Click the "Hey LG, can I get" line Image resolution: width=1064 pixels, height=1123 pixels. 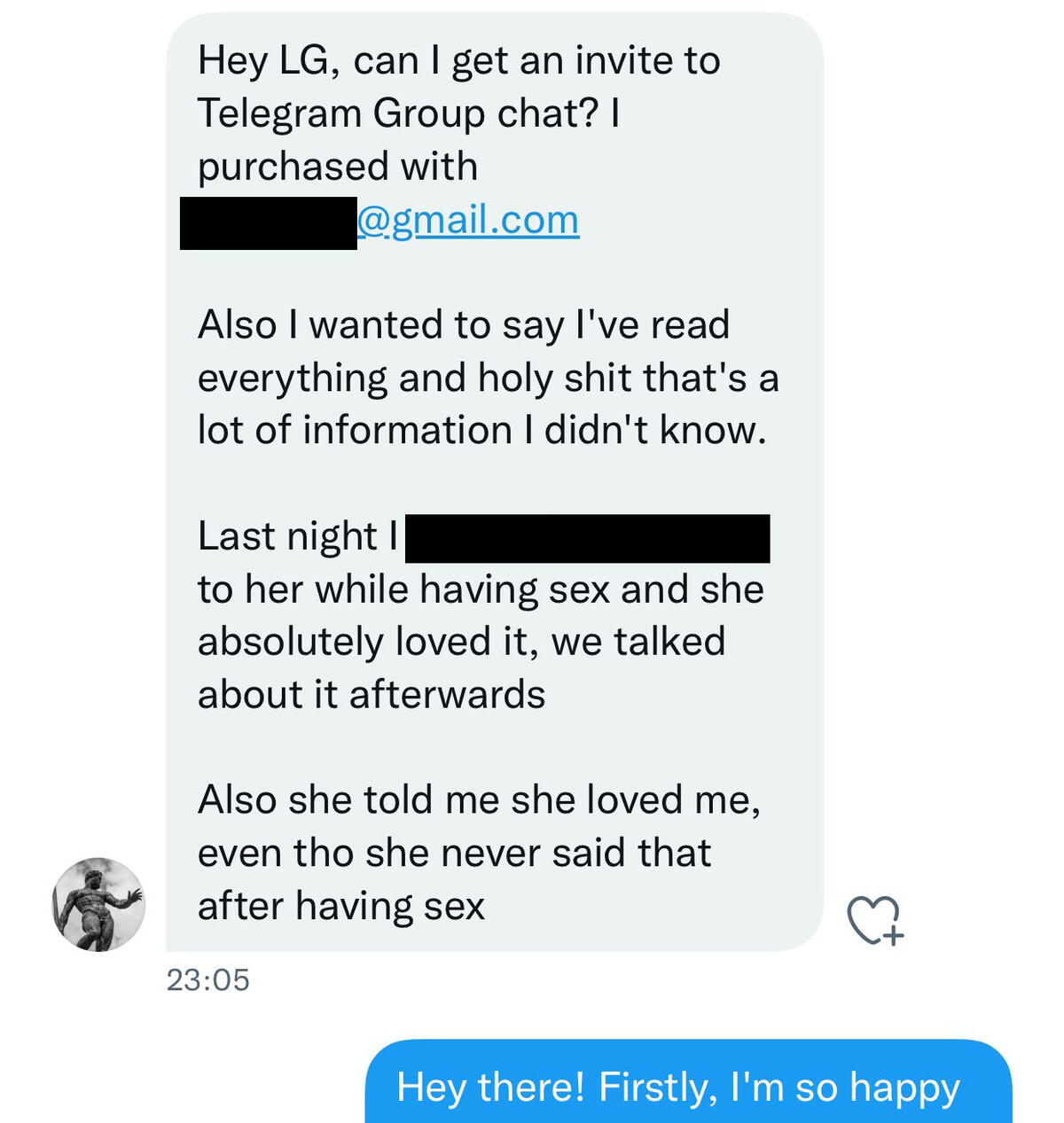point(458,60)
